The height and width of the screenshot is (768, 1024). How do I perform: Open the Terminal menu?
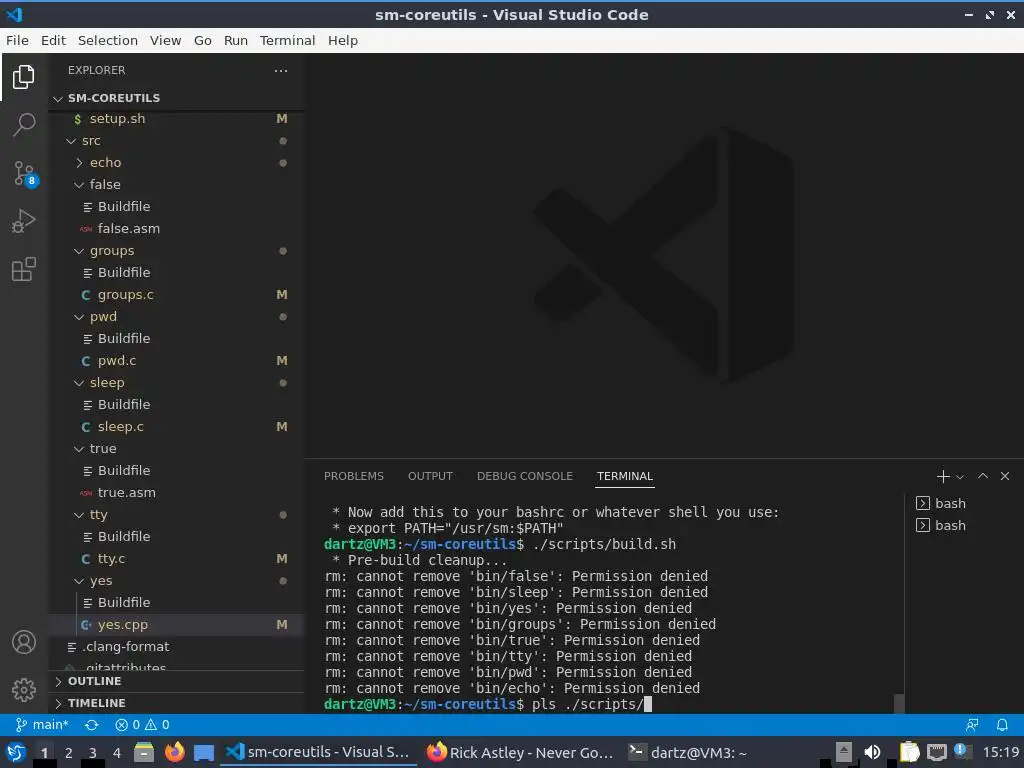[x=287, y=40]
